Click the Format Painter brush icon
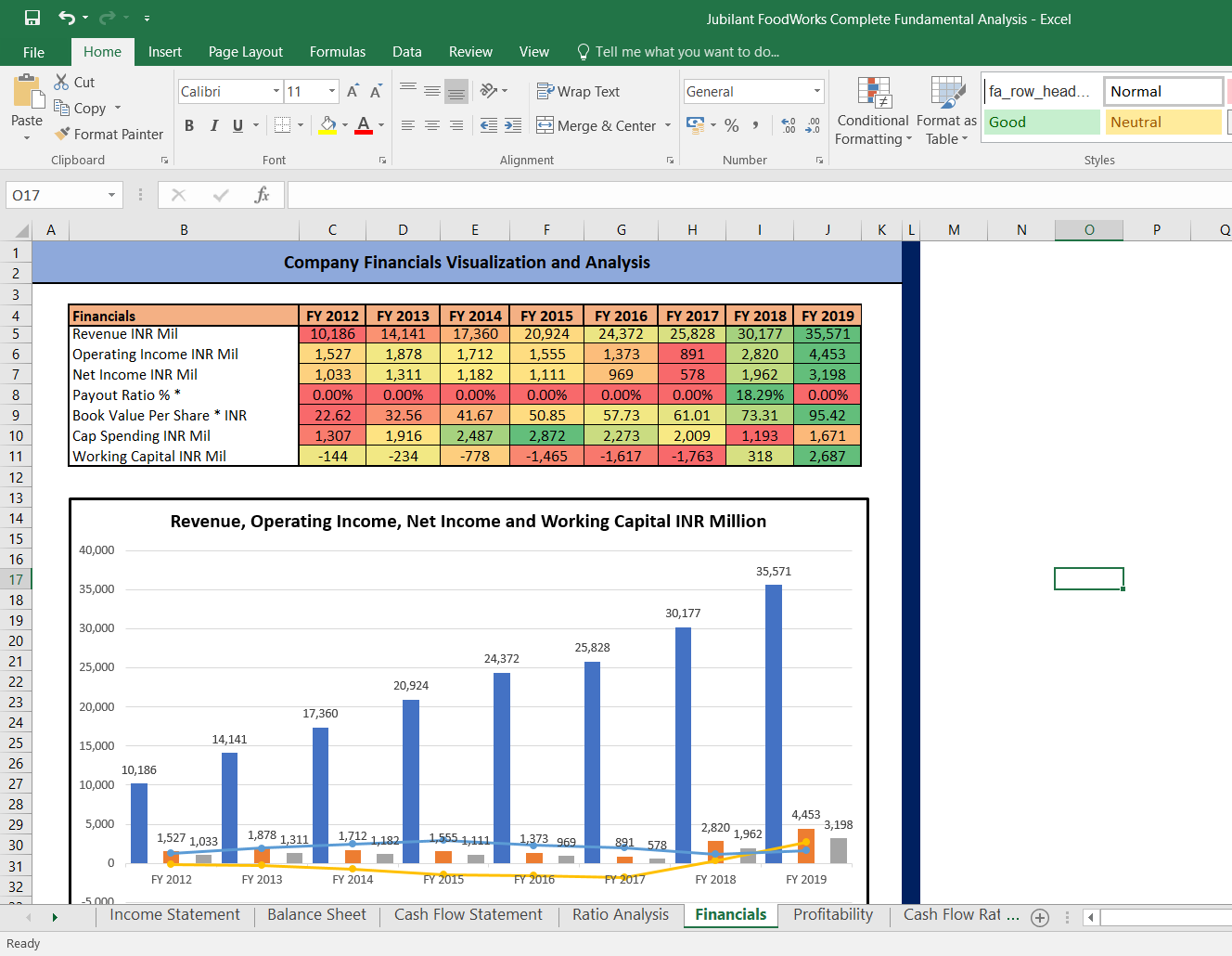The image size is (1232, 956). click(62, 134)
